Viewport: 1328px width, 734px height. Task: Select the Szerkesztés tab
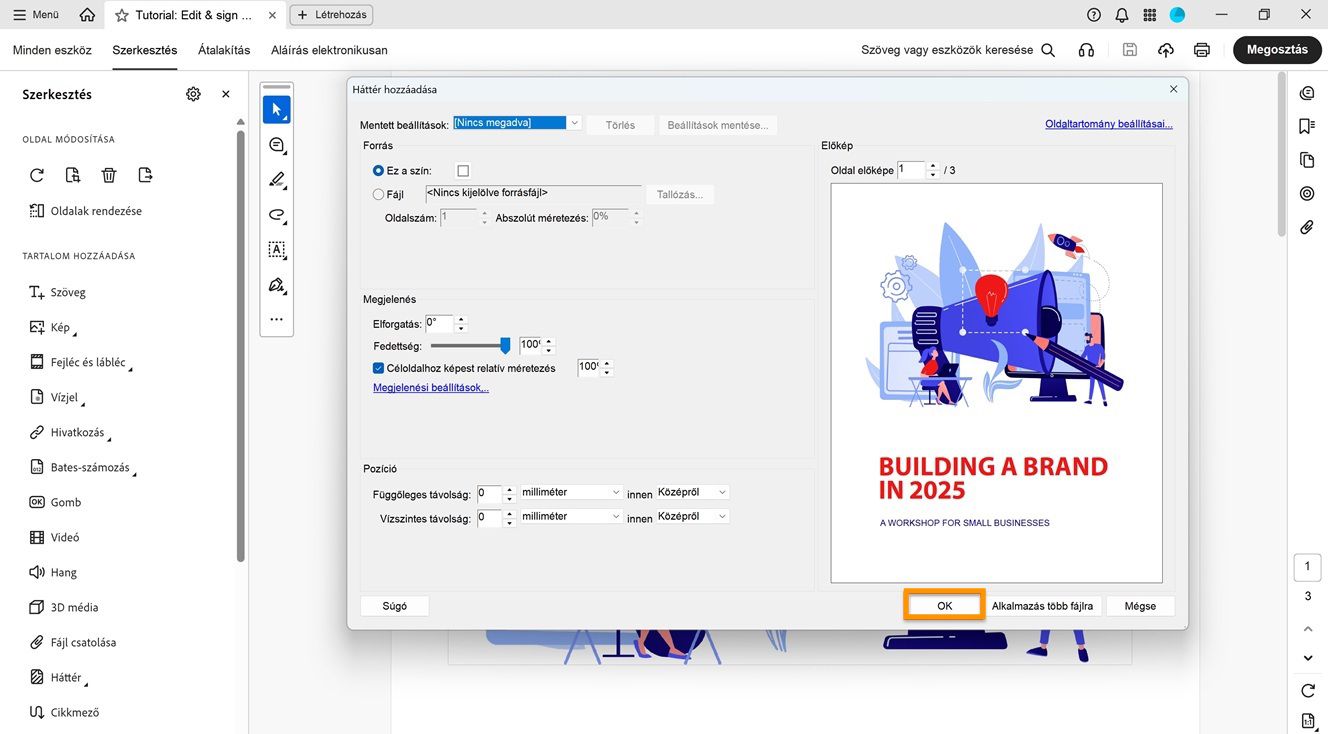coord(145,50)
